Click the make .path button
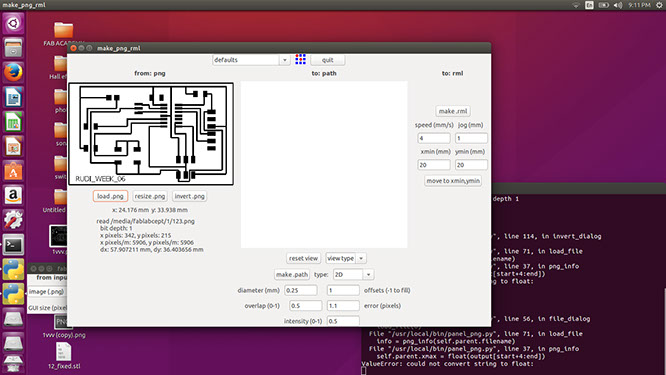This screenshot has height=375, width=666. [292, 274]
